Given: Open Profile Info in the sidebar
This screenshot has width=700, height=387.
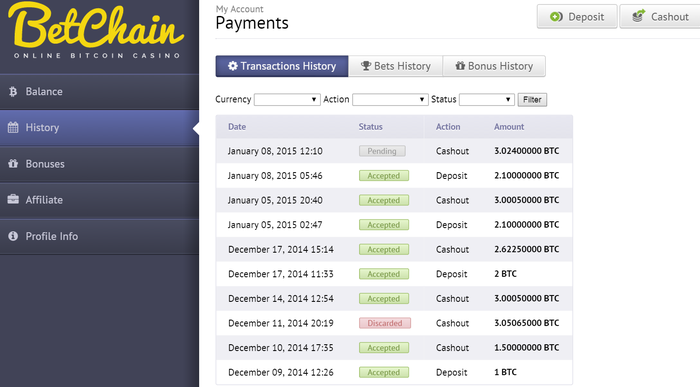Looking at the screenshot, I should [99, 236].
